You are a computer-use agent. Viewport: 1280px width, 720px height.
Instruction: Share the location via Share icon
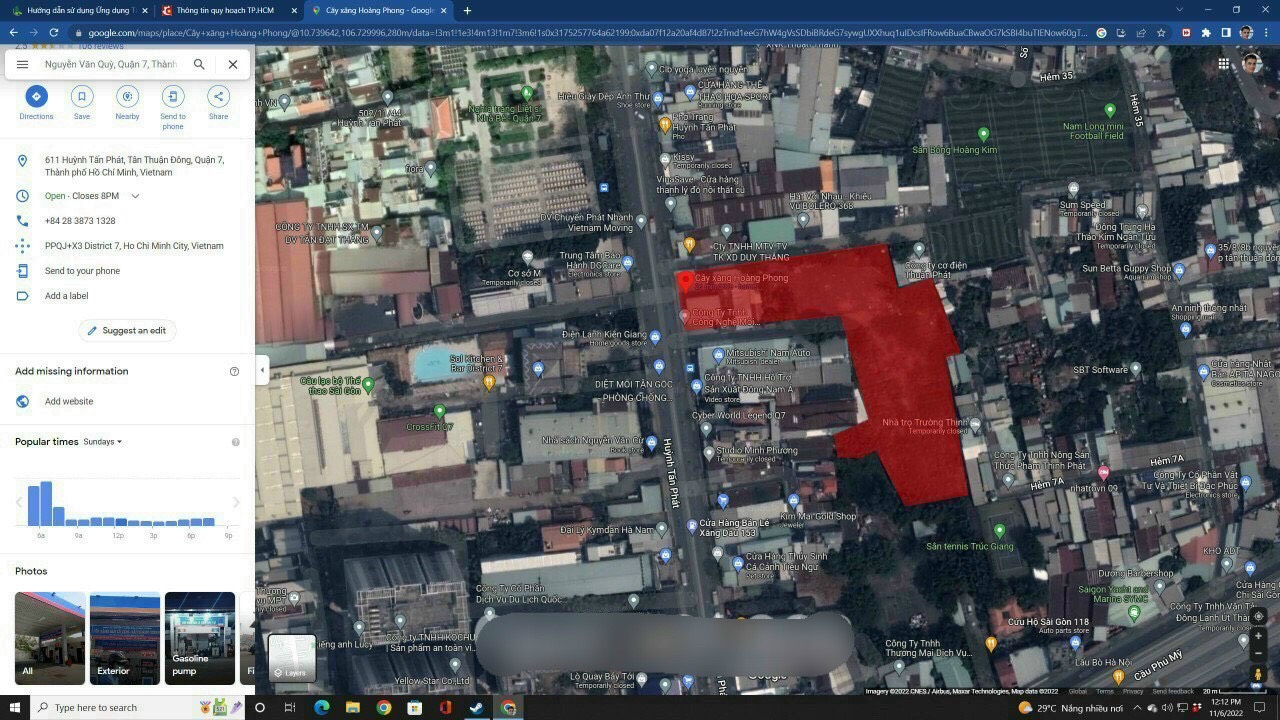coord(218,97)
